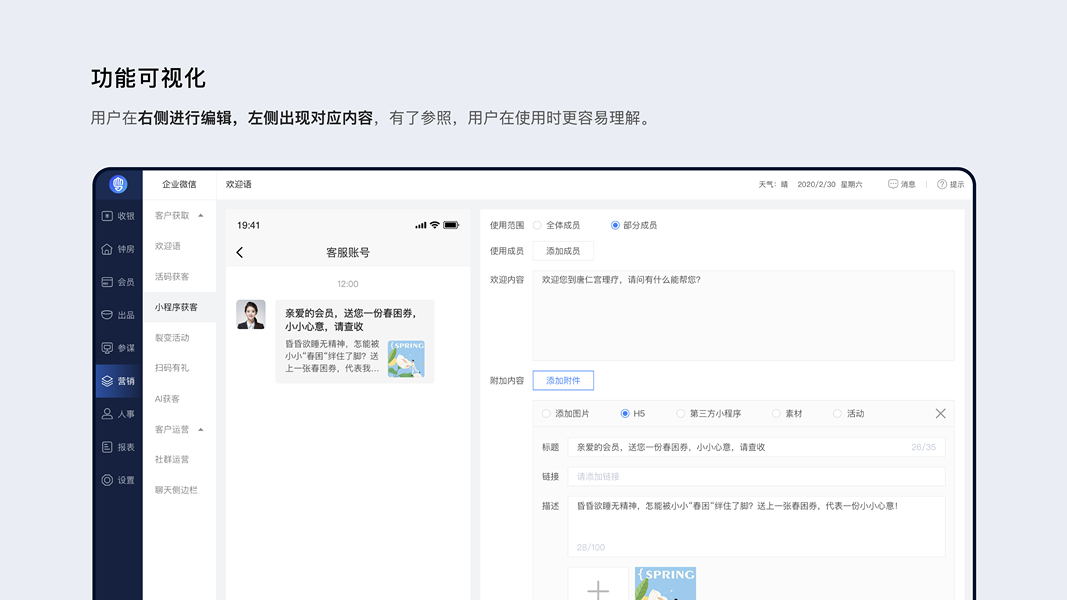Screen dimensions: 1067x600
Task: Click the 客服账号 preview title
Action: coord(348,252)
